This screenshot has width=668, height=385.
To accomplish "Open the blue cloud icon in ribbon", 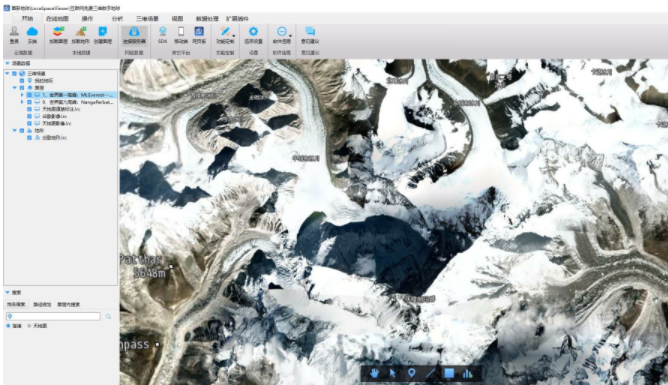I will 32,32.
